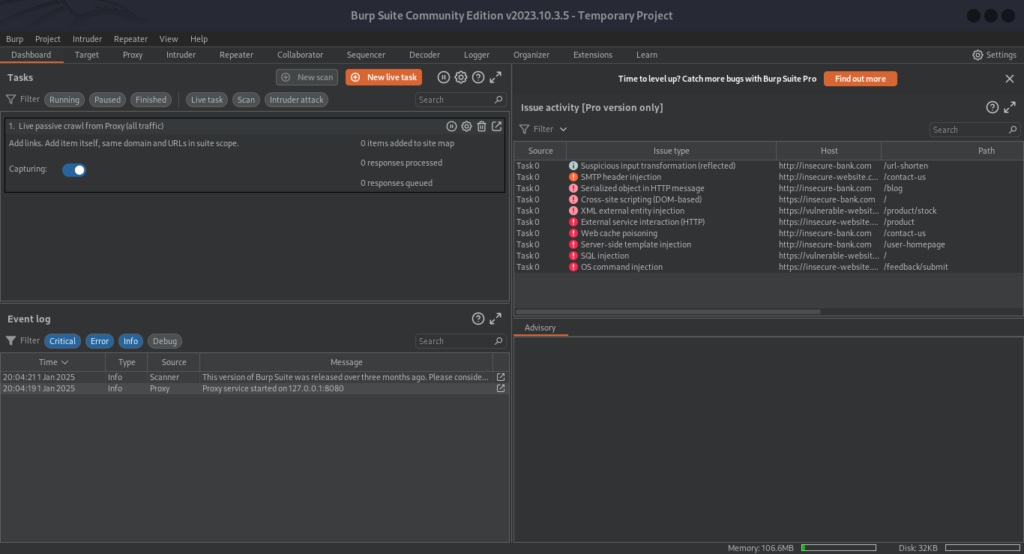
Task: Toggle the Running task filter
Action: click(64, 100)
